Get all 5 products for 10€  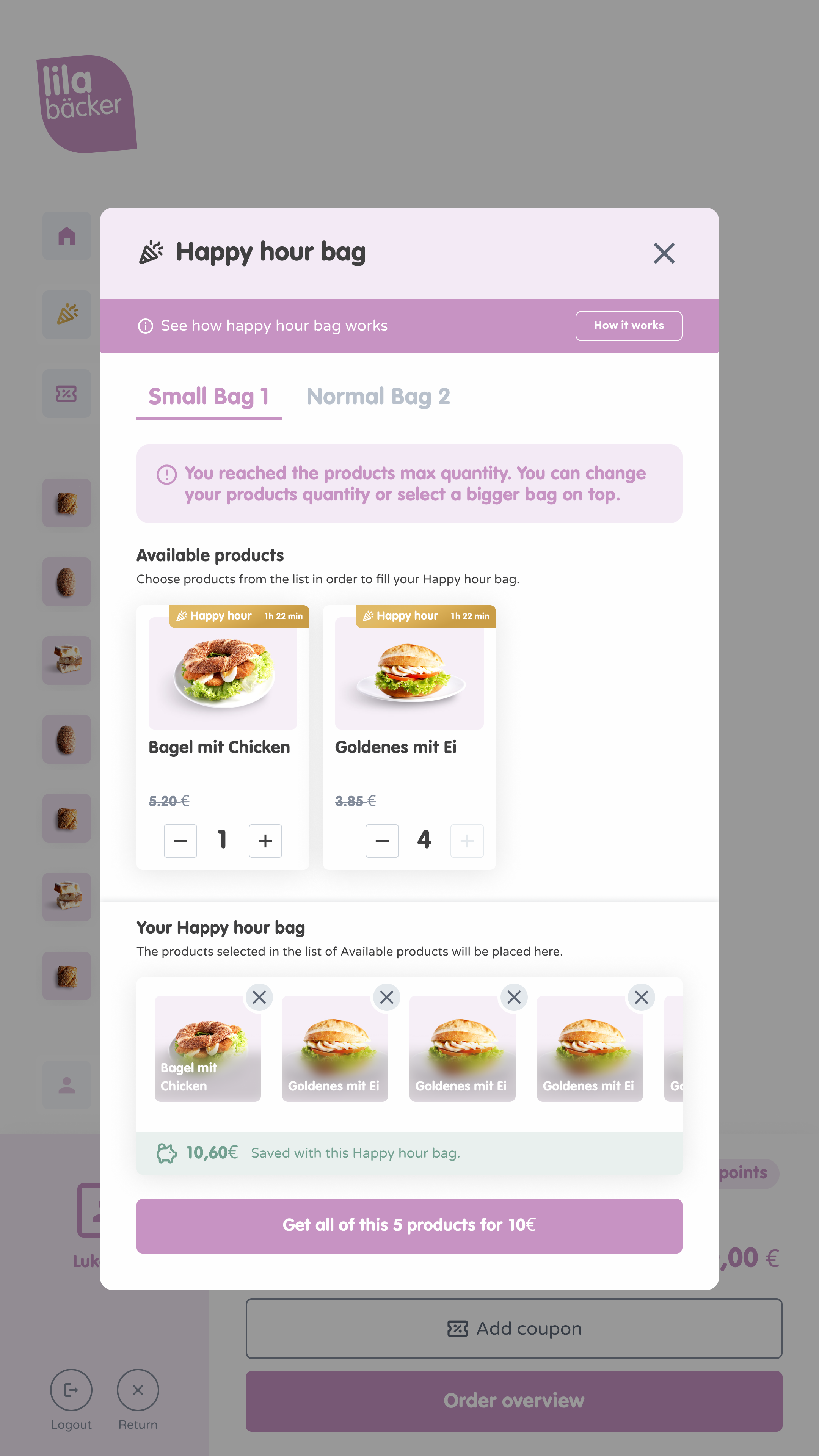click(409, 1225)
